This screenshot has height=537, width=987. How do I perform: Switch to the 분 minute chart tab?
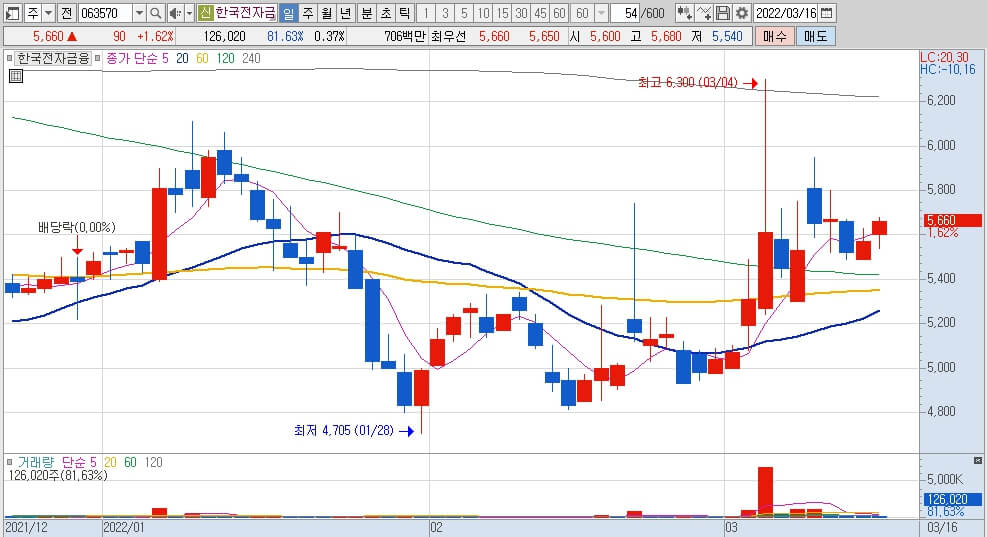point(367,13)
